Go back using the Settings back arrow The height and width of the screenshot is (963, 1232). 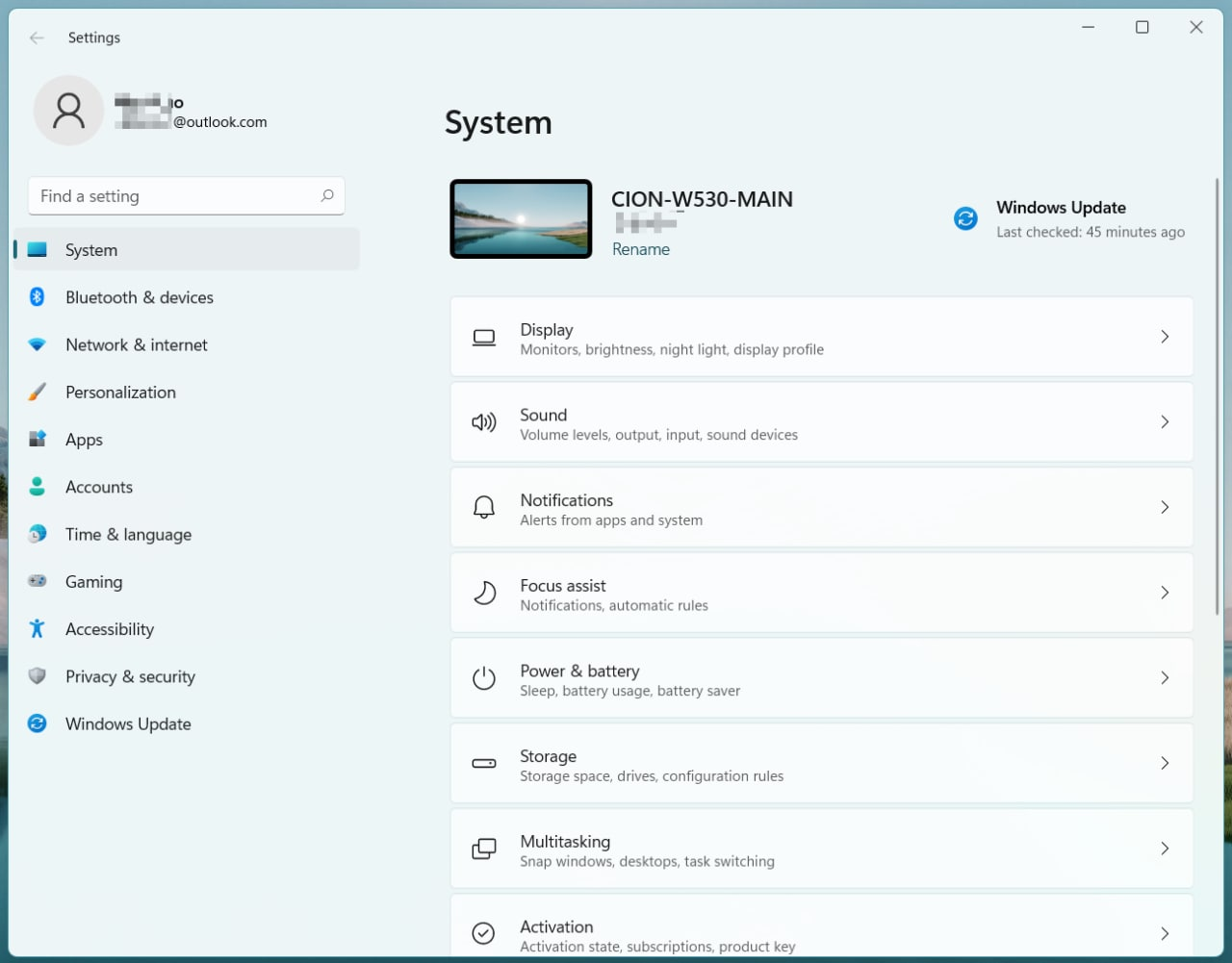(x=37, y=38)
